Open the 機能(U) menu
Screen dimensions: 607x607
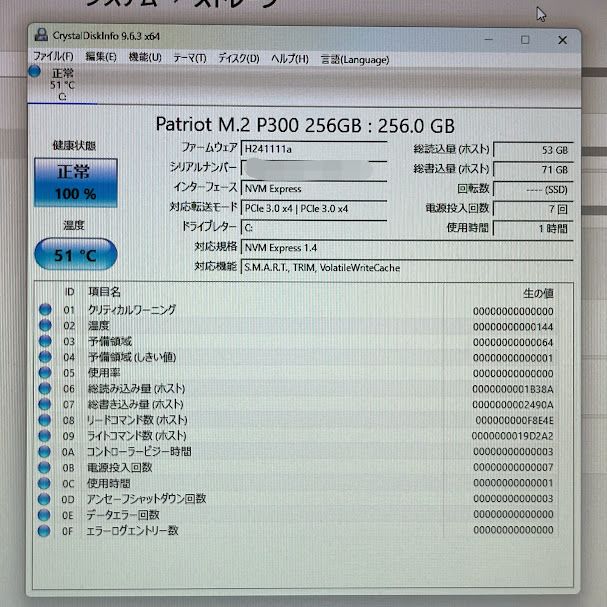point(145,57)
